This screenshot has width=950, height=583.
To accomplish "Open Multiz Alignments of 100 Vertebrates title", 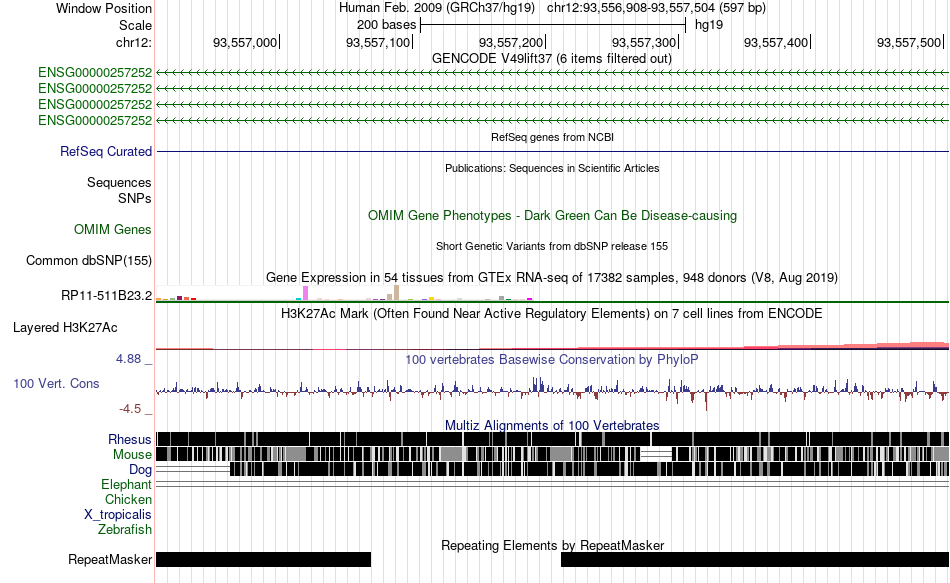I will pos(552,425).
